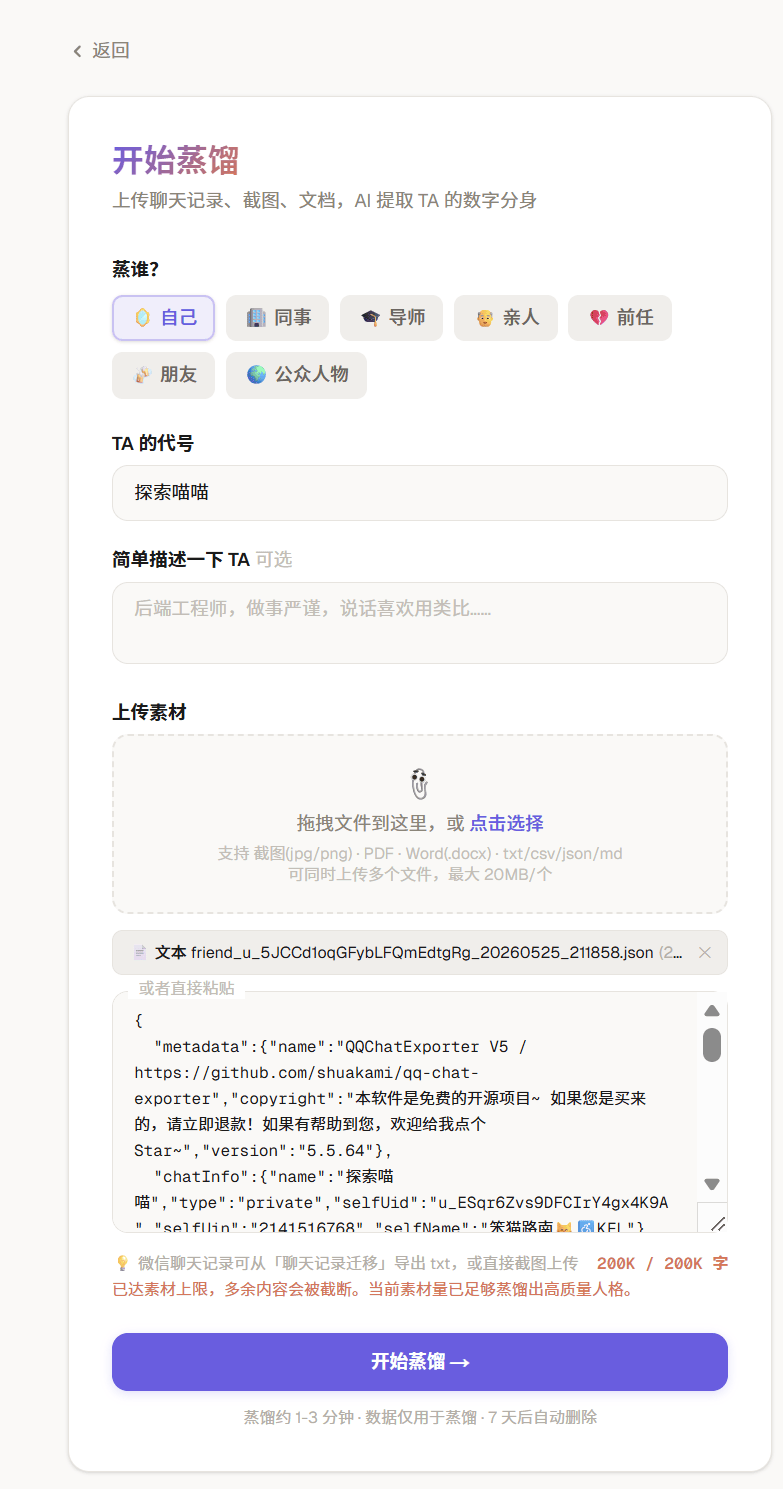783x1489 pixels.
Task: Click the text area resize handle corner
Action: pyautogui.click(x=717, y=1224)
